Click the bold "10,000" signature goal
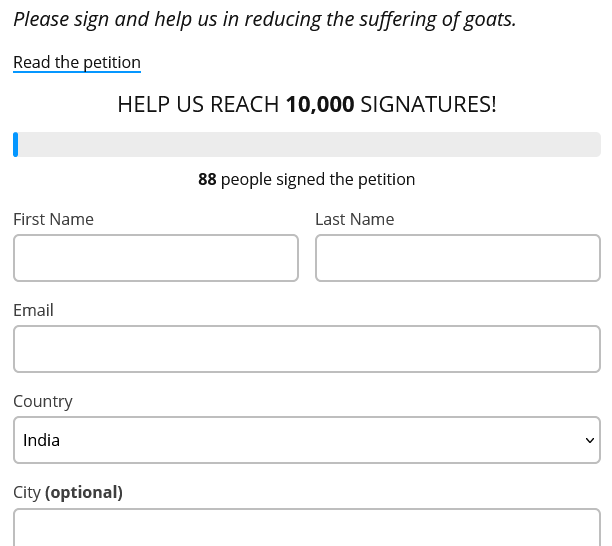The image size is (612, 546). coord(320,104)
